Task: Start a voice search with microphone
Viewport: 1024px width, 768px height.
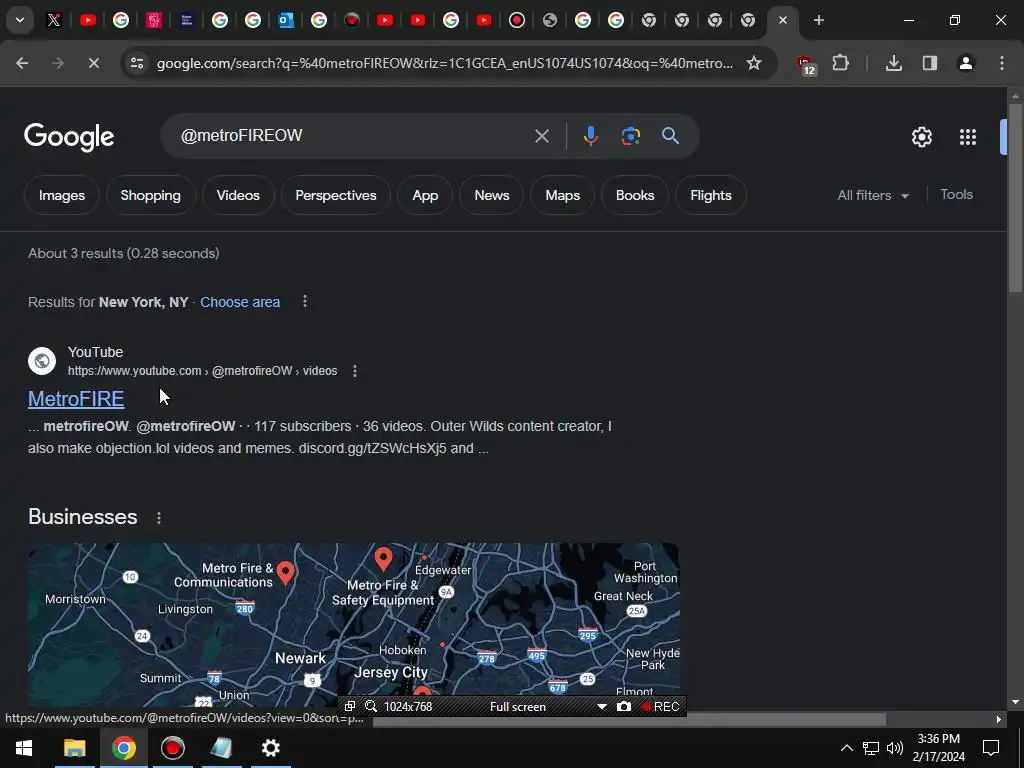Action: click(590, 136)
